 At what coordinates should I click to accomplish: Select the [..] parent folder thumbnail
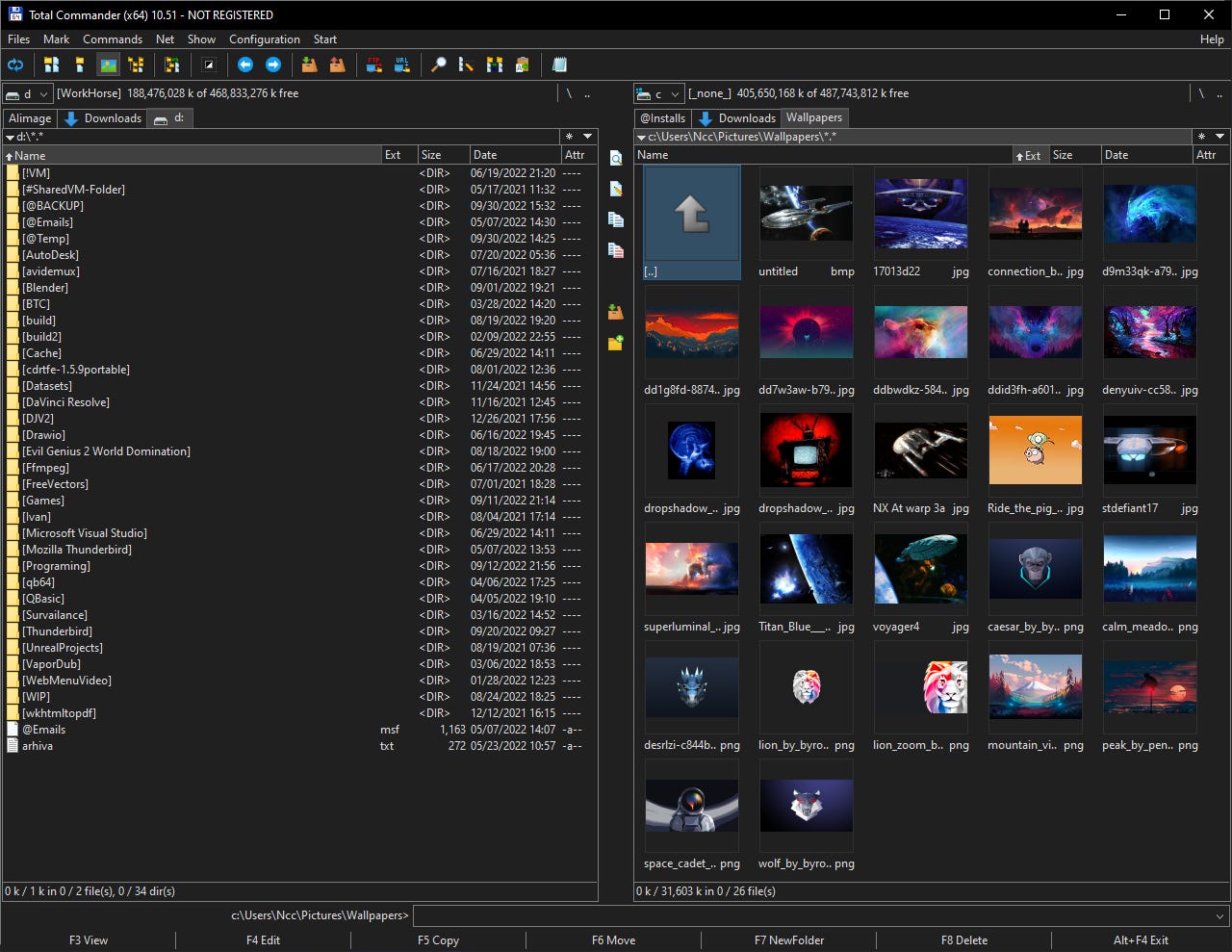pos(692,223)
